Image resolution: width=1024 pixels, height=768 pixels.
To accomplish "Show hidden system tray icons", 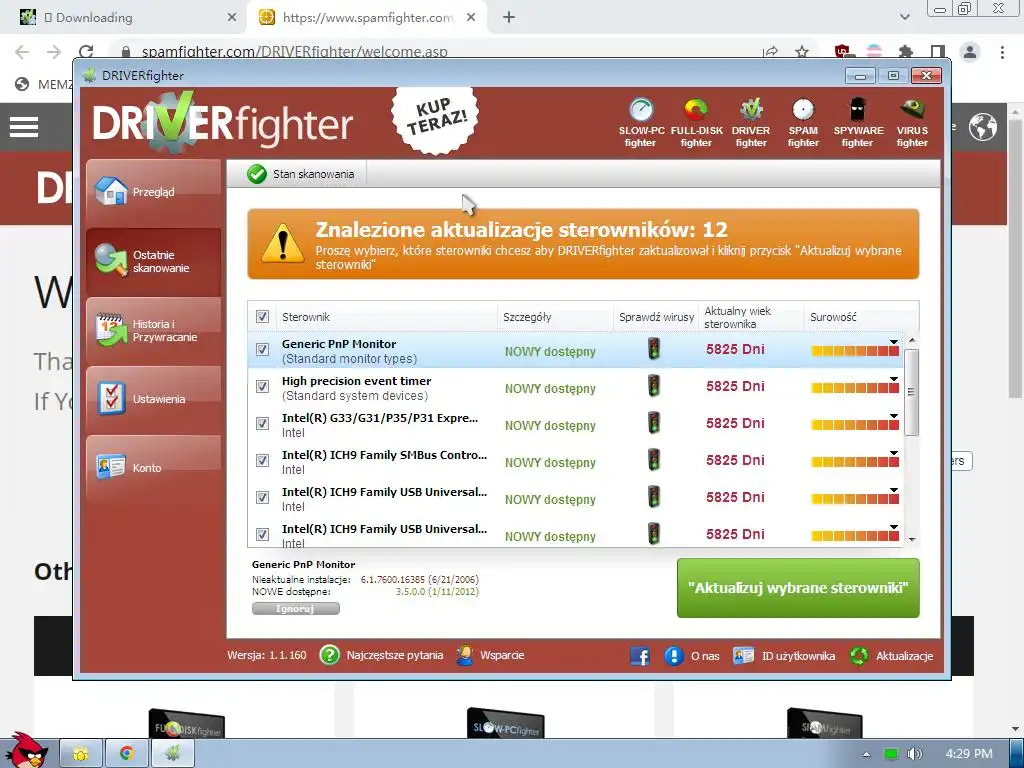I will [866, 754].
